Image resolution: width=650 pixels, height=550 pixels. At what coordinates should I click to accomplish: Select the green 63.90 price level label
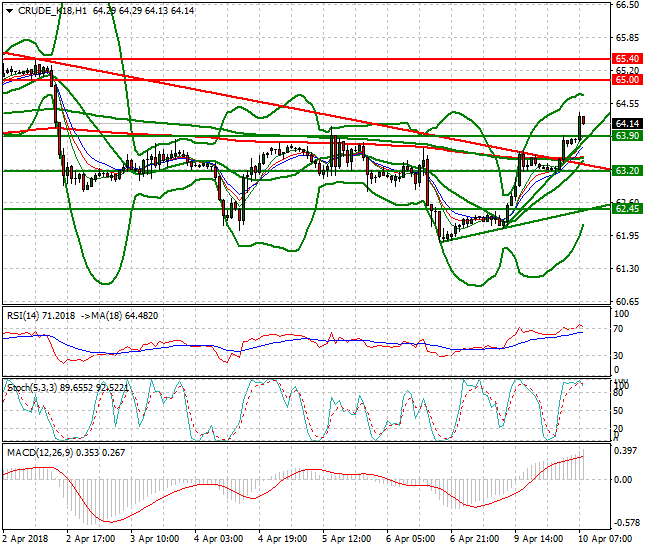627,136
